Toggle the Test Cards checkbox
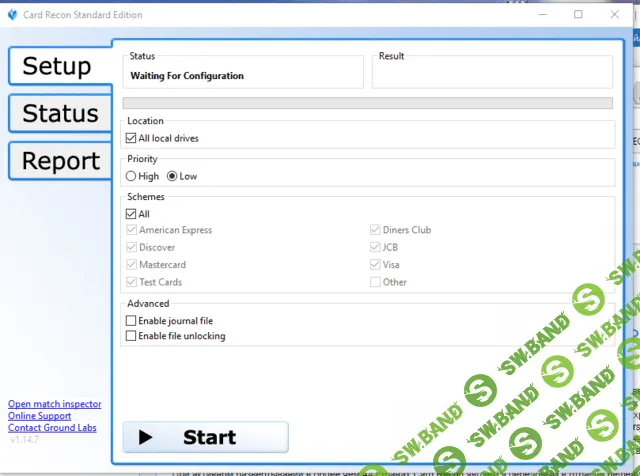 131,282
